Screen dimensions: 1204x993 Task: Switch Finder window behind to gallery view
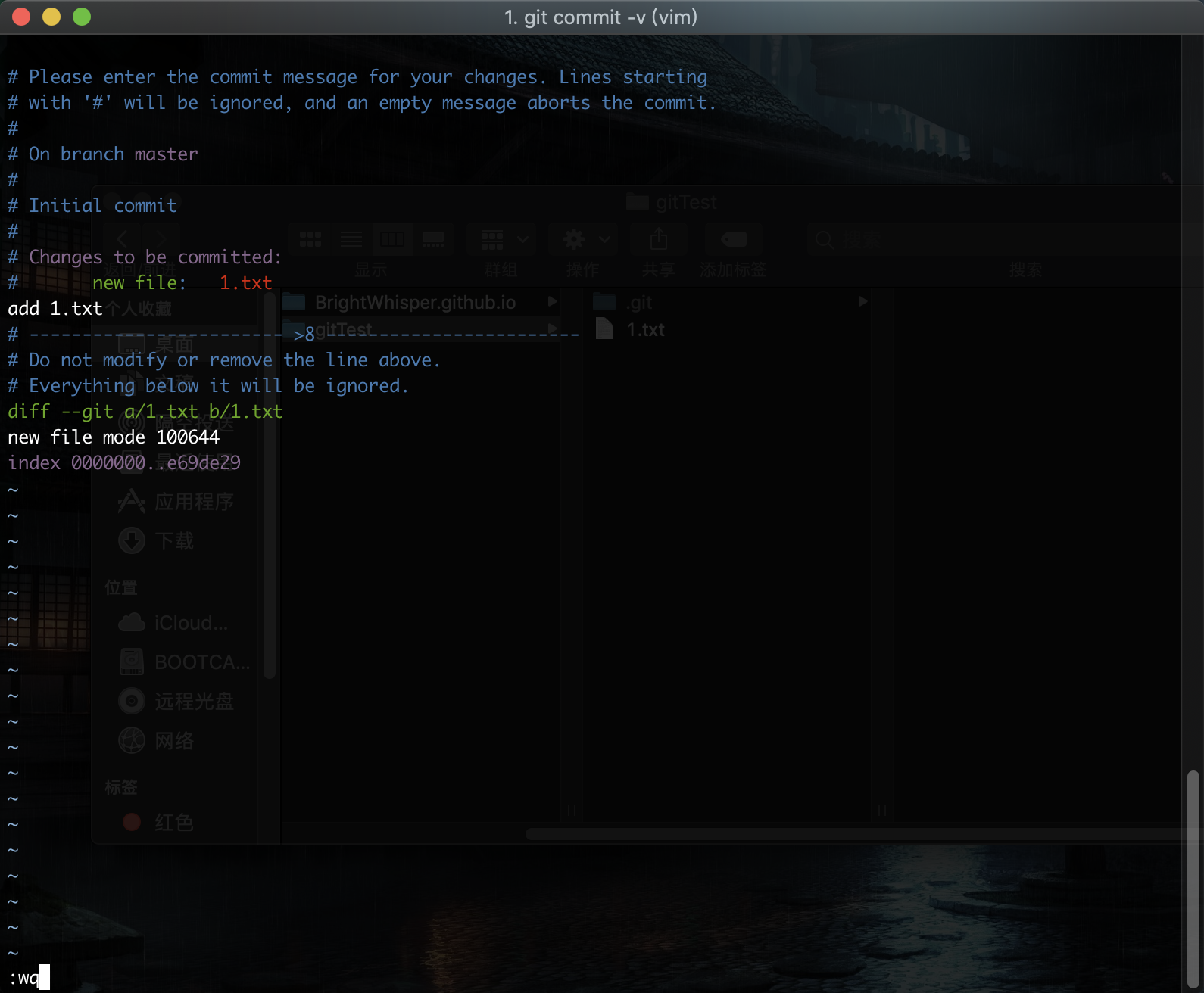433,240
